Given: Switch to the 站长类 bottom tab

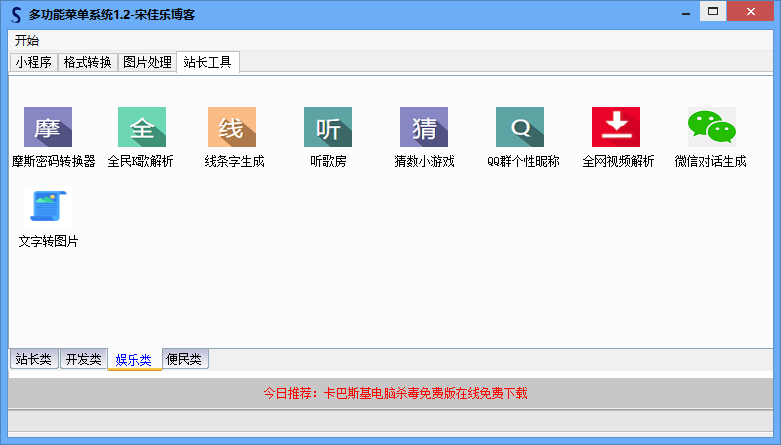Looking at the screenshot, I should click(x=33, y=360).
